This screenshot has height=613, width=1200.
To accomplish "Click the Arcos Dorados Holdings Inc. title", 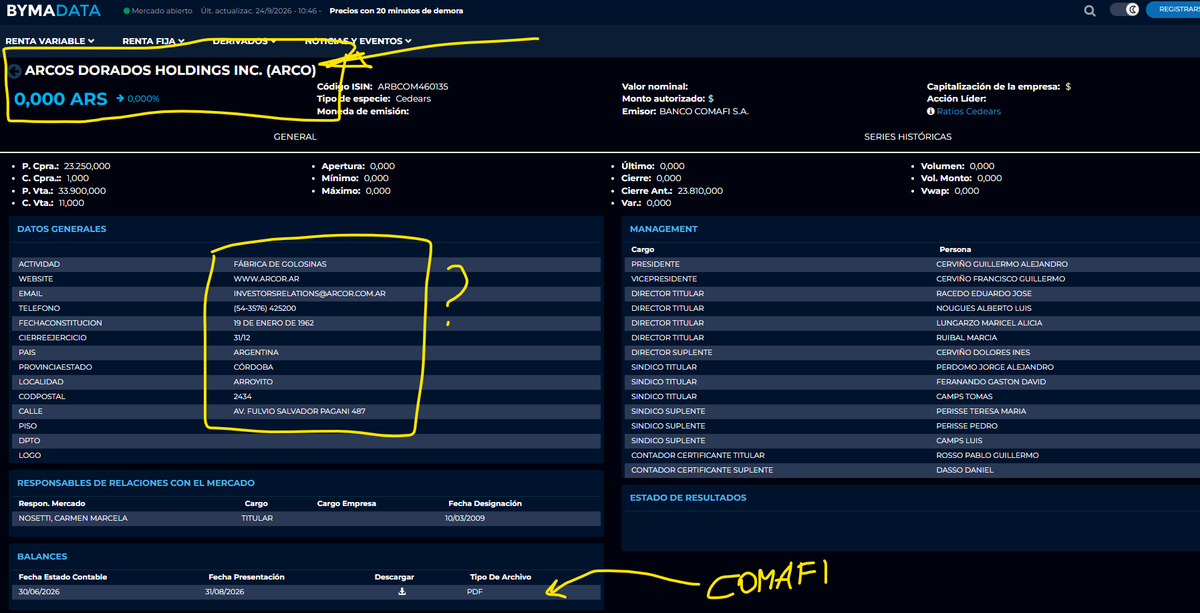I will 170,71.
